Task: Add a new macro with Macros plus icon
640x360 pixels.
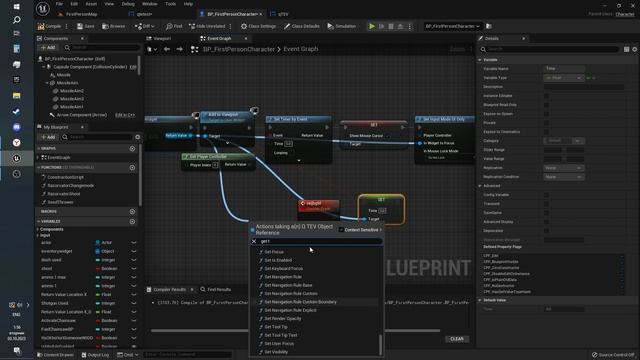Action: tap(132, 211)
